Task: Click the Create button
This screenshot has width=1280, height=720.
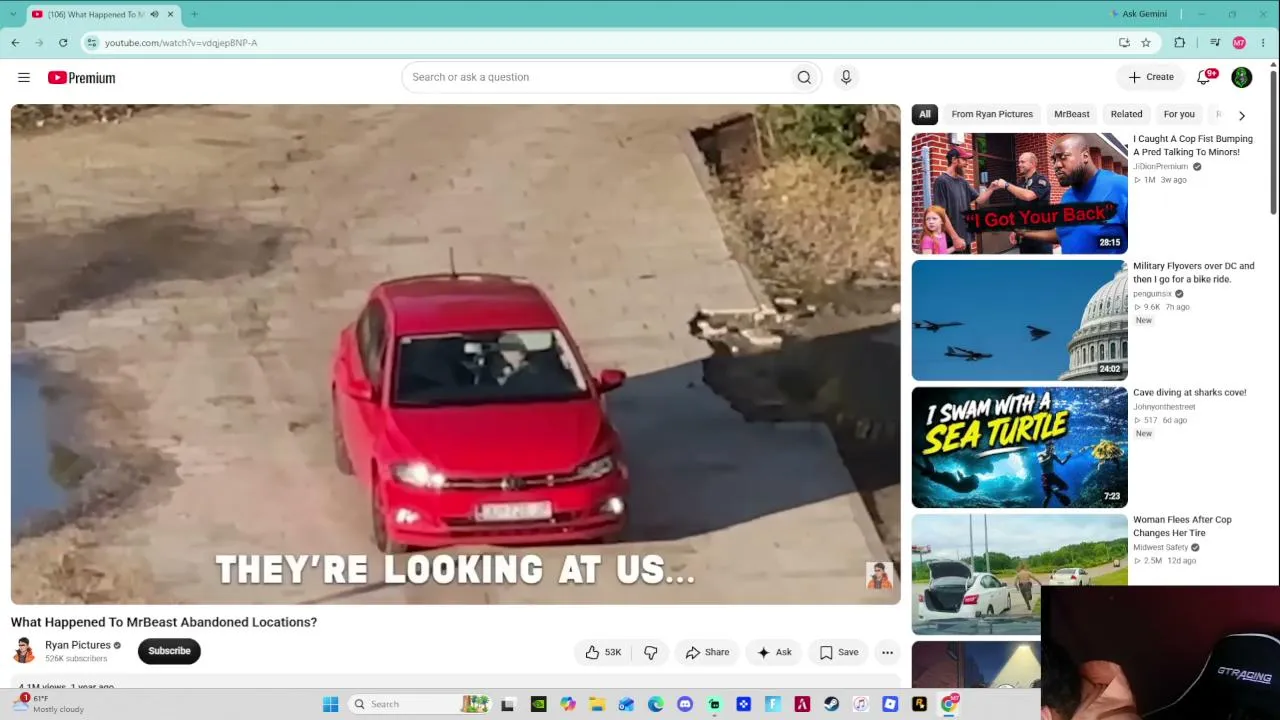Action: point(1151,77)
